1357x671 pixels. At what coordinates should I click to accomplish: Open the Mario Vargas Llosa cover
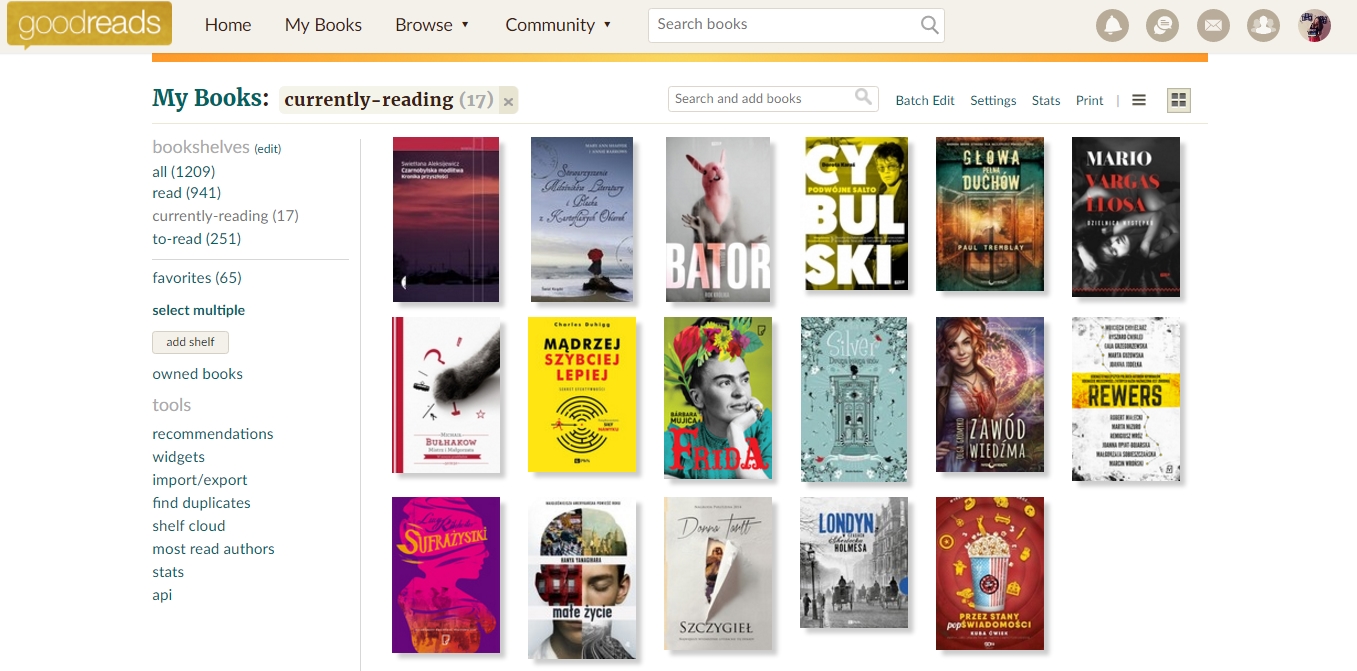tap(1126, 217)
